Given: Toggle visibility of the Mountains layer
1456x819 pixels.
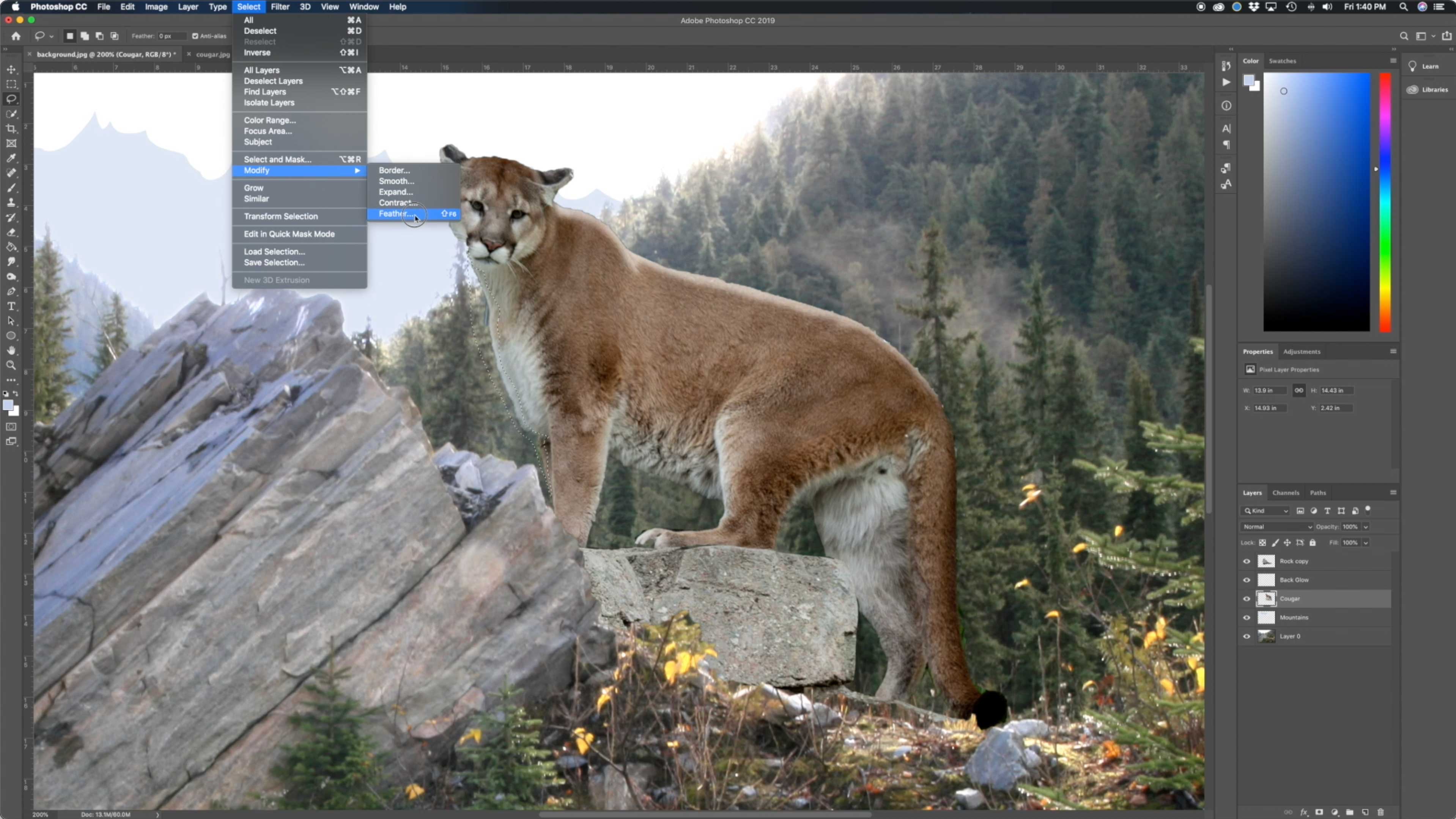Looking at the screenshot, I should tap(1247, 618).
